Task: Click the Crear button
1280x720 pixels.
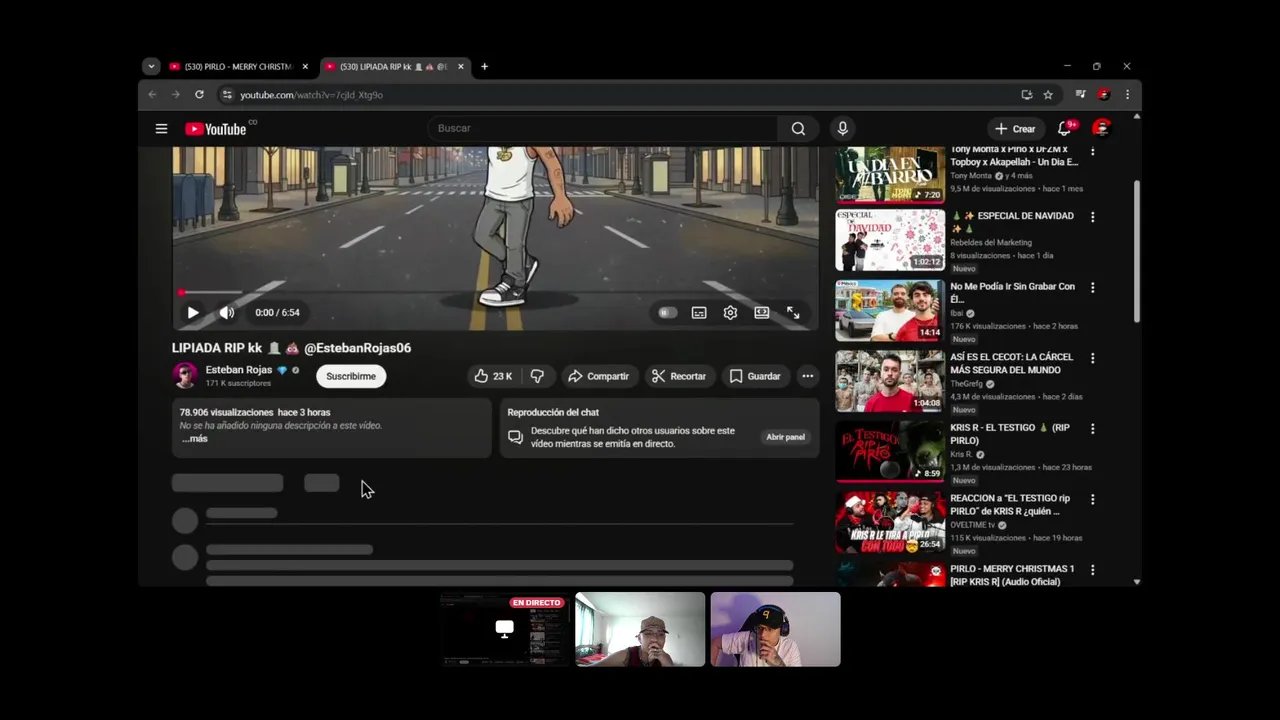Action: click(x=1015, y=128)
